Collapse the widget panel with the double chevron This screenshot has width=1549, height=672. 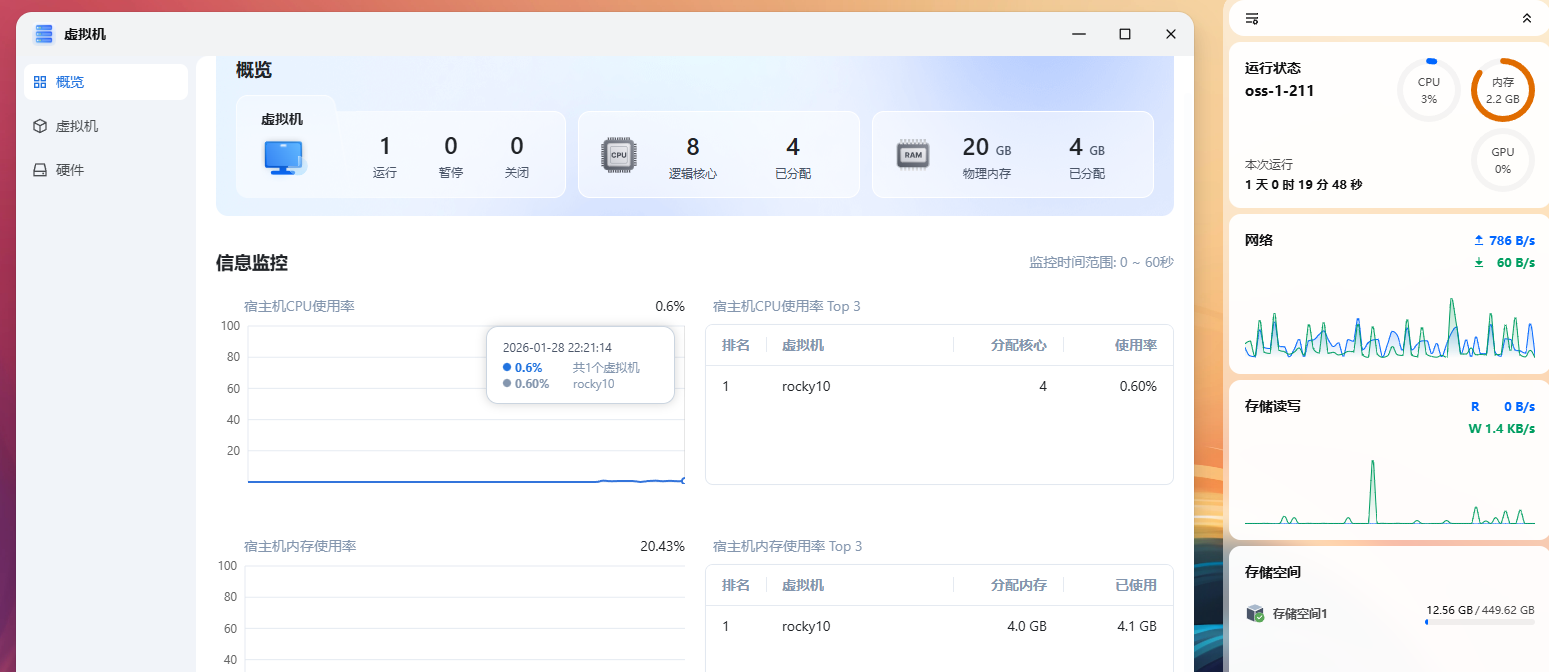click(1526, 18)
